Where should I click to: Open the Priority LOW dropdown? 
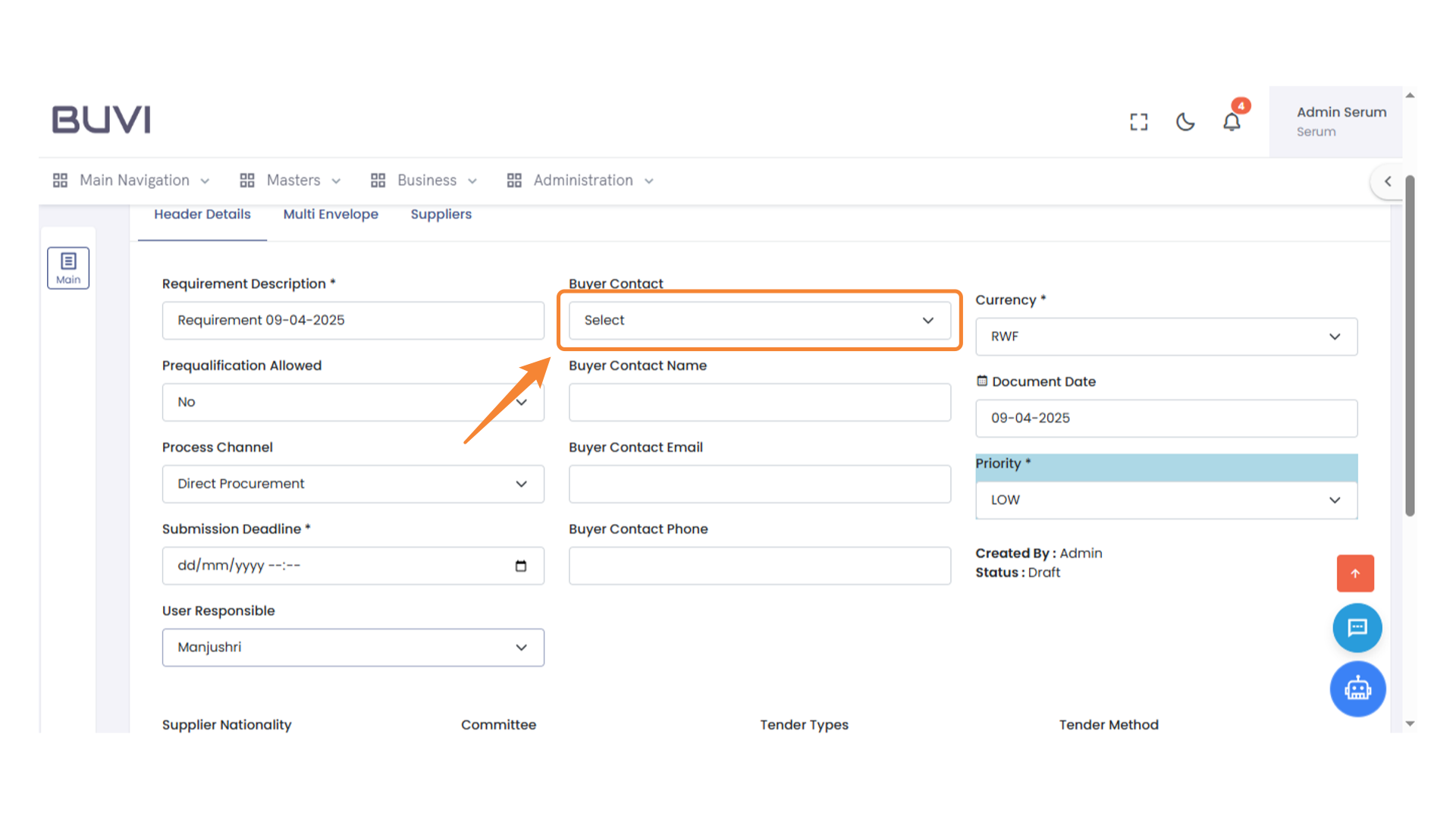[1166, 500]
